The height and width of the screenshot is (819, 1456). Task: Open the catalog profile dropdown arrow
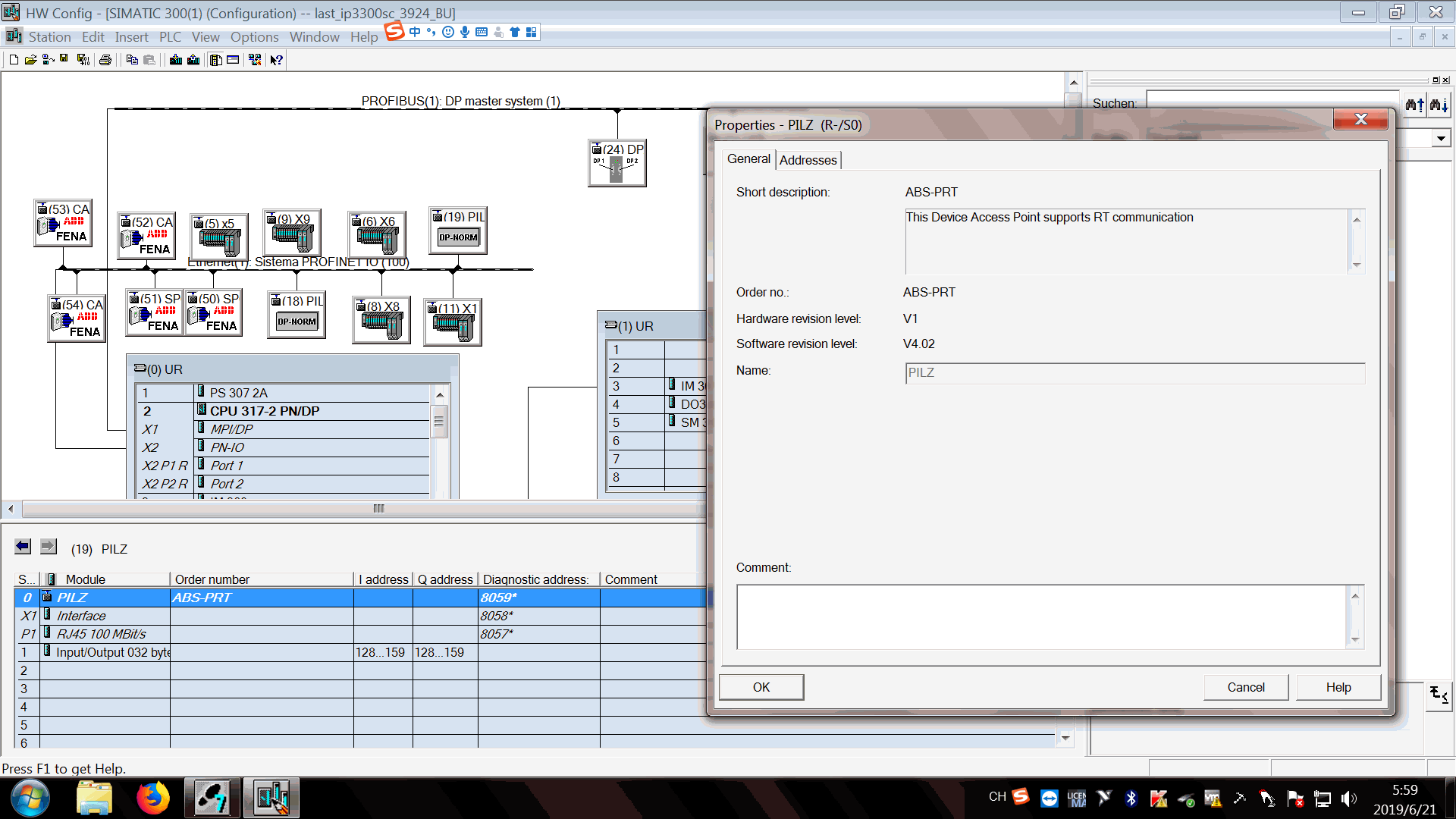[1441, 139]
